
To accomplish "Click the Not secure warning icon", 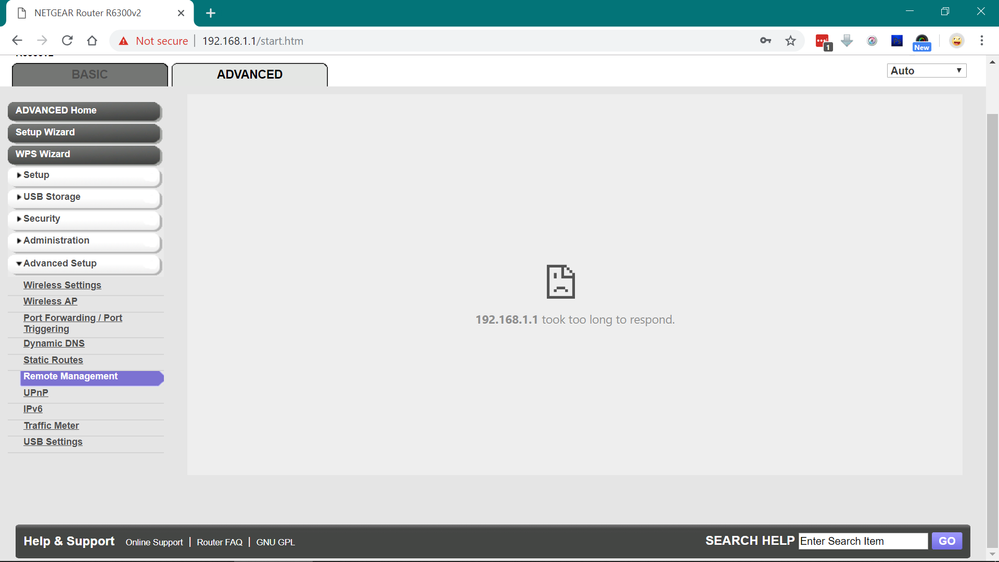I will (124, 41).
